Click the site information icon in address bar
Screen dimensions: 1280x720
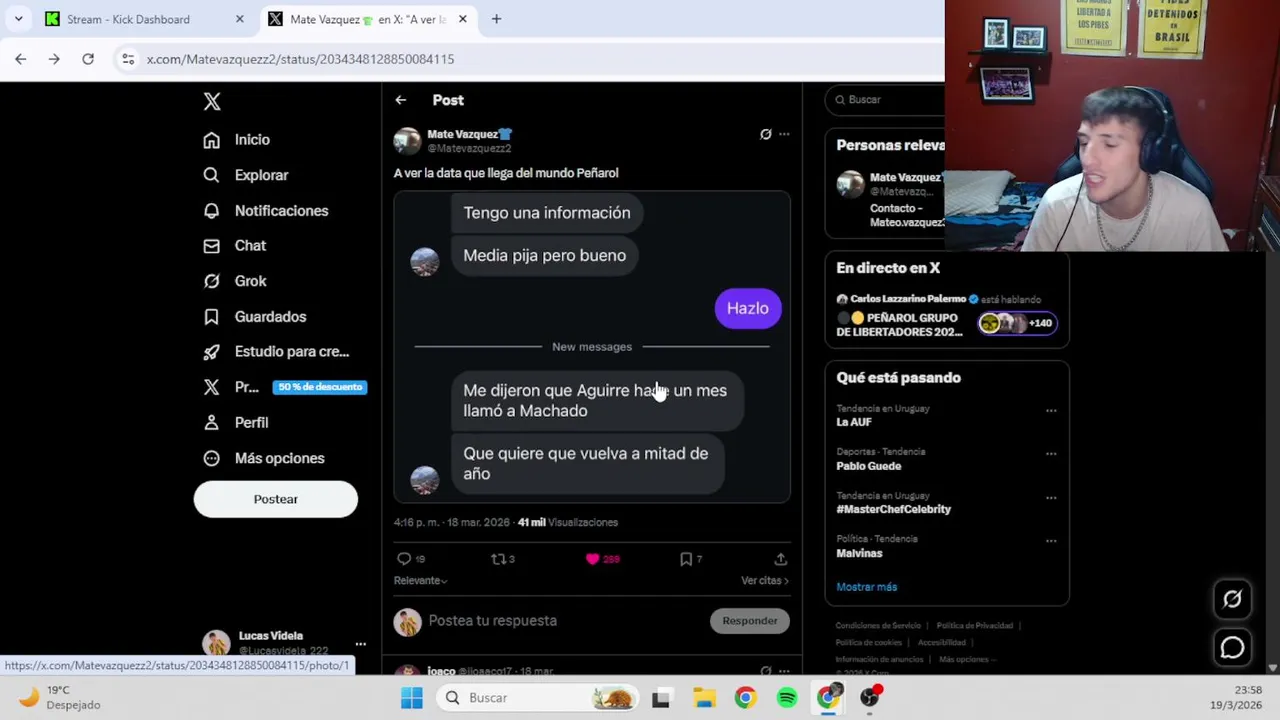(128, 59)
